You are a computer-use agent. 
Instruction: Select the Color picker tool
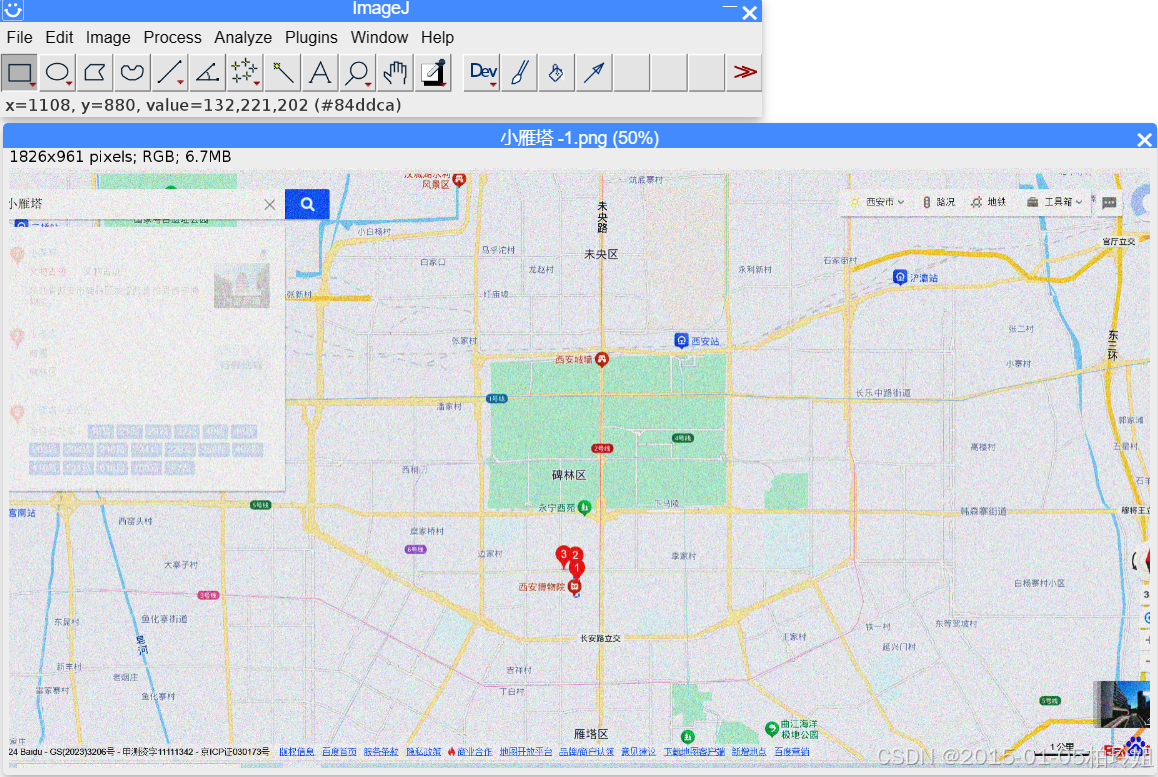pos(434,72)
